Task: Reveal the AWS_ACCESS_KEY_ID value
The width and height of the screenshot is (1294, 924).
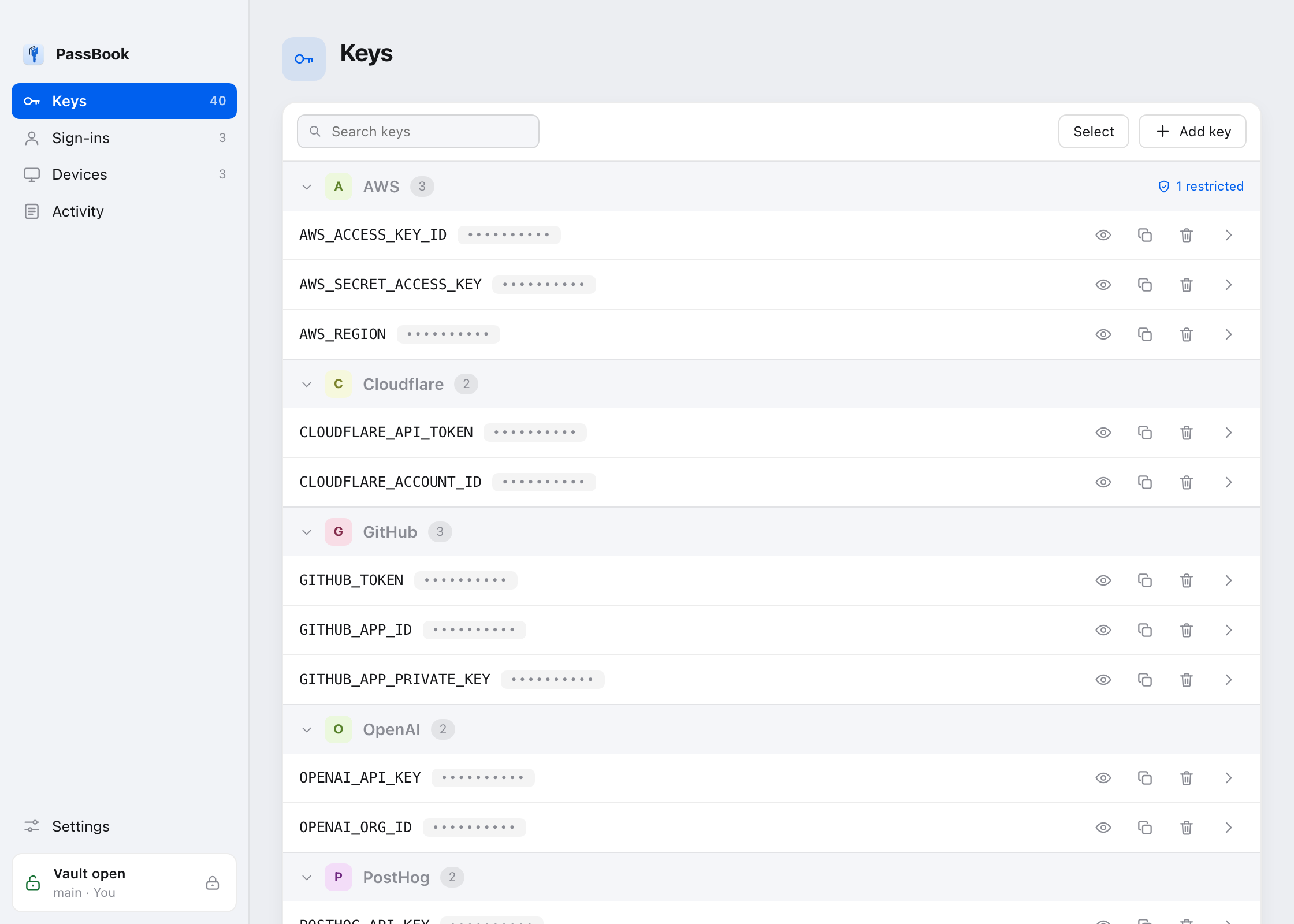Action: pos(1103,235)
